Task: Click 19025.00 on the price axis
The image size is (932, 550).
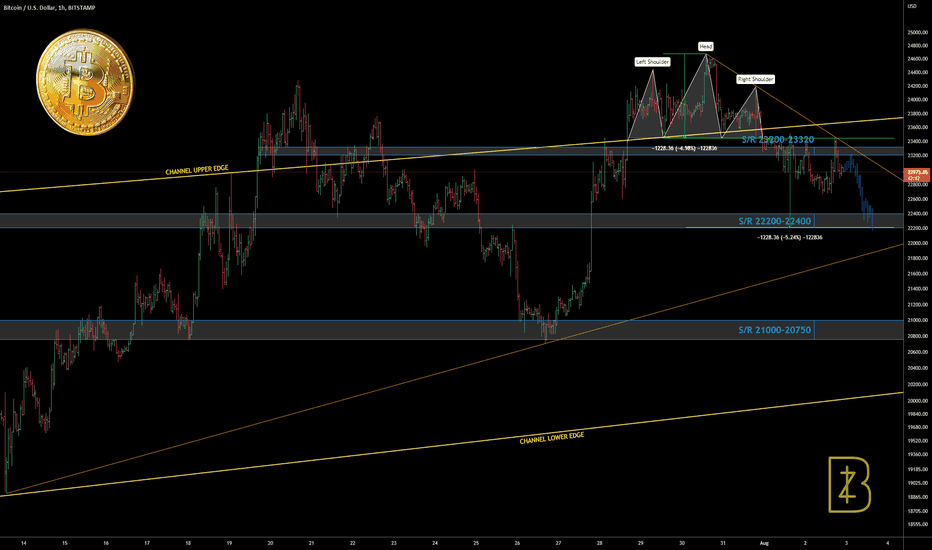Action: pos(918,483)
